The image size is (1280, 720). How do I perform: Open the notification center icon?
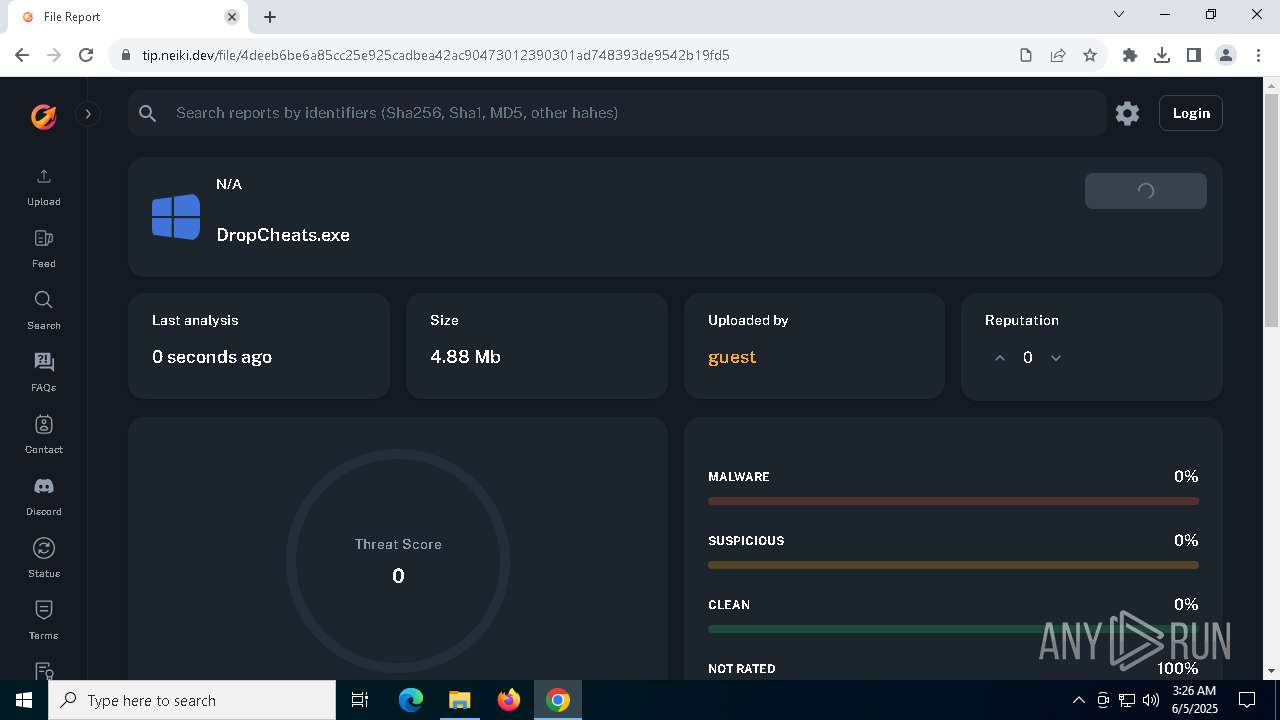coord(1247,700)
